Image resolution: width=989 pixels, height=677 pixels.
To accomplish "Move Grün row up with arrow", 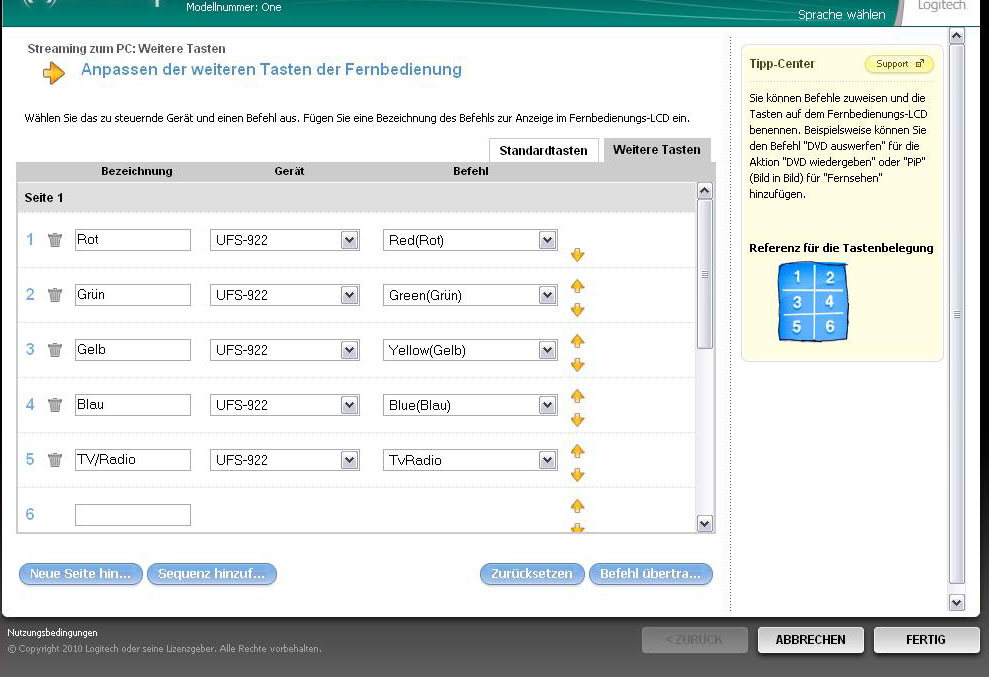I will (x=577, y=286).
